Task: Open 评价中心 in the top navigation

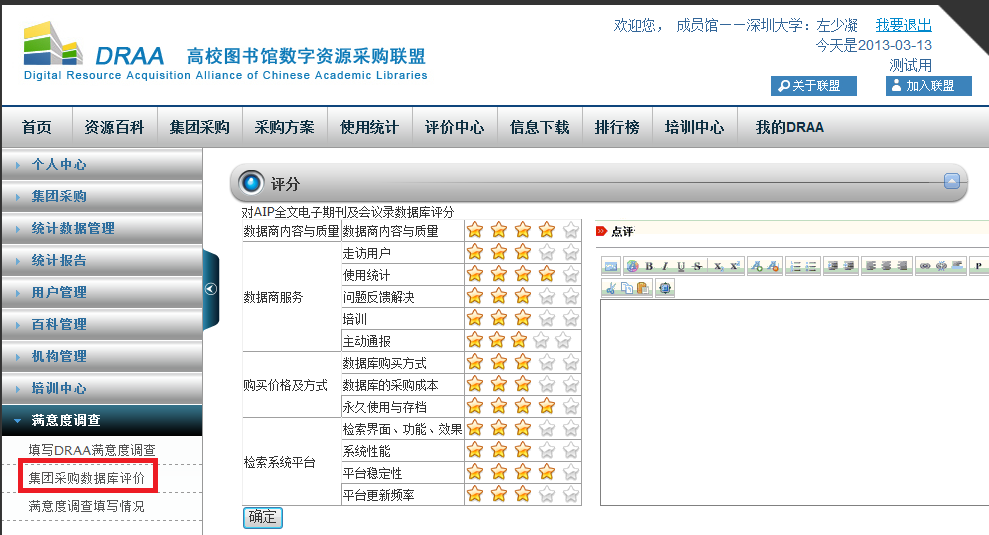Action: click(x=454, y=127)
